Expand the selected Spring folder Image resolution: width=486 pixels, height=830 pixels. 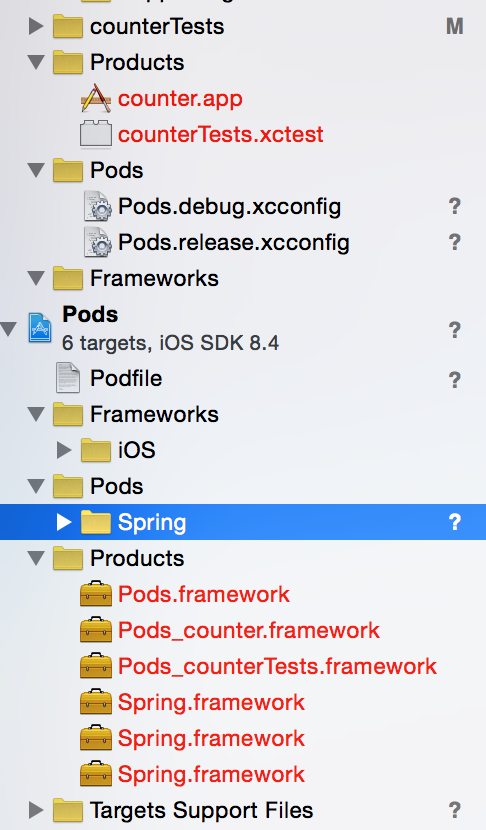tap(64, 522)
